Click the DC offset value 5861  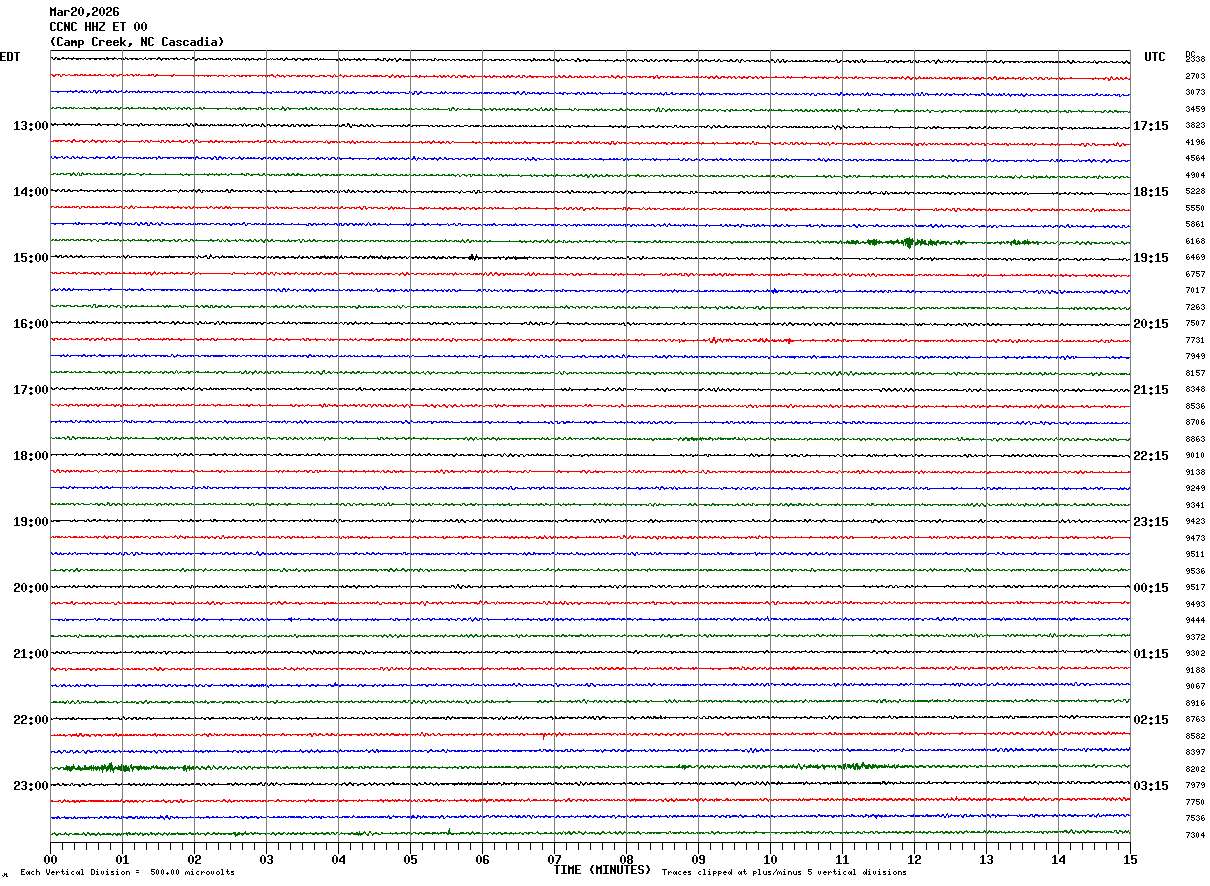[1195, 225]
